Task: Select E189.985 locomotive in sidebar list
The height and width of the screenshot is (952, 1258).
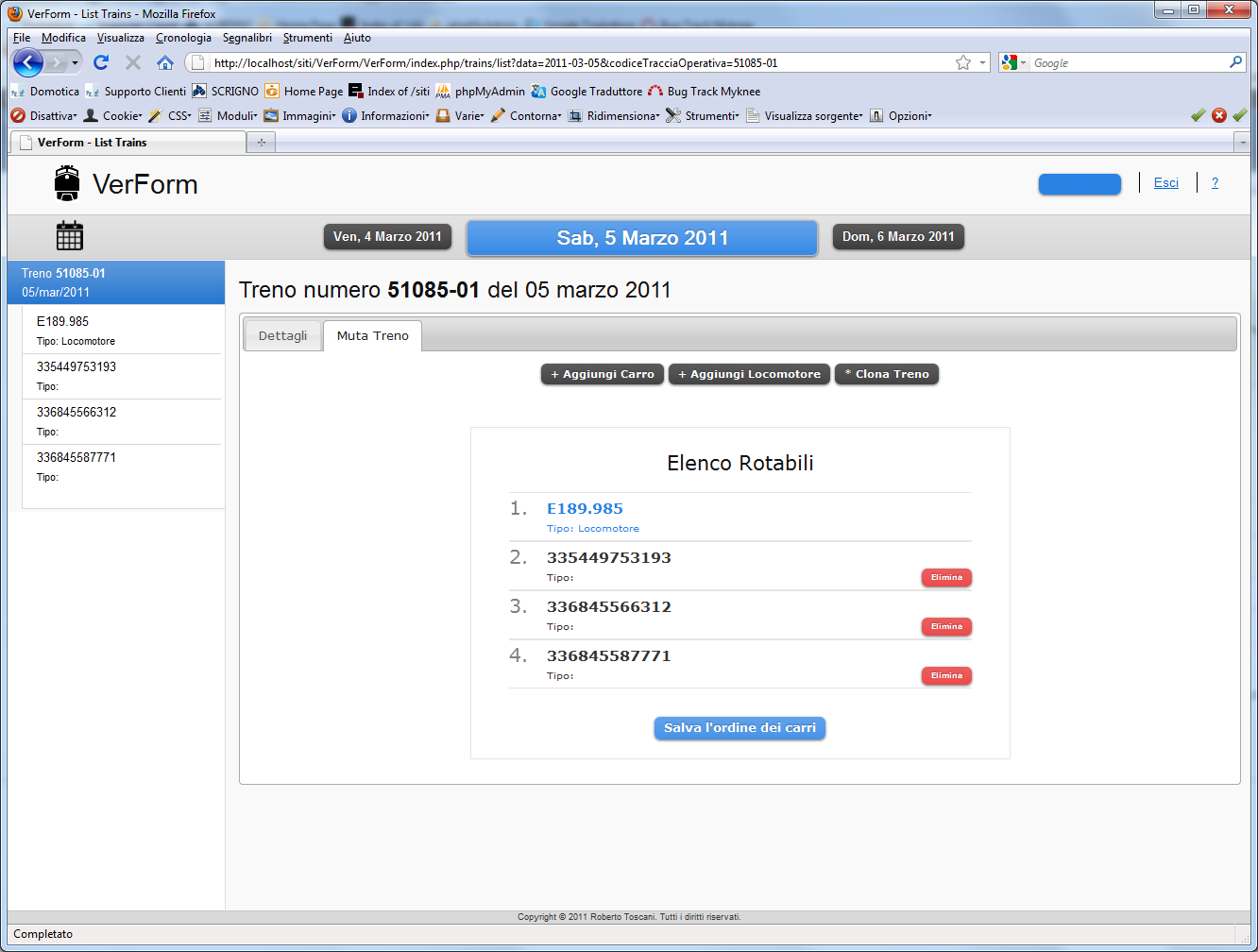Action: 123,331
